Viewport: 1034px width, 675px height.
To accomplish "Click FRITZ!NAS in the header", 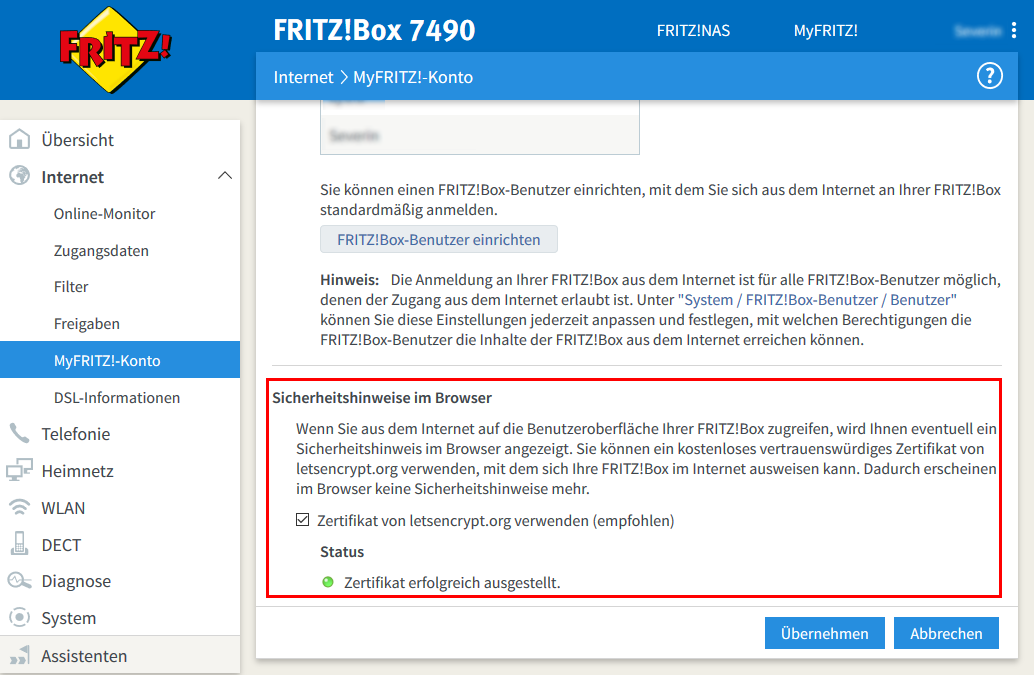I will [693, 30].
